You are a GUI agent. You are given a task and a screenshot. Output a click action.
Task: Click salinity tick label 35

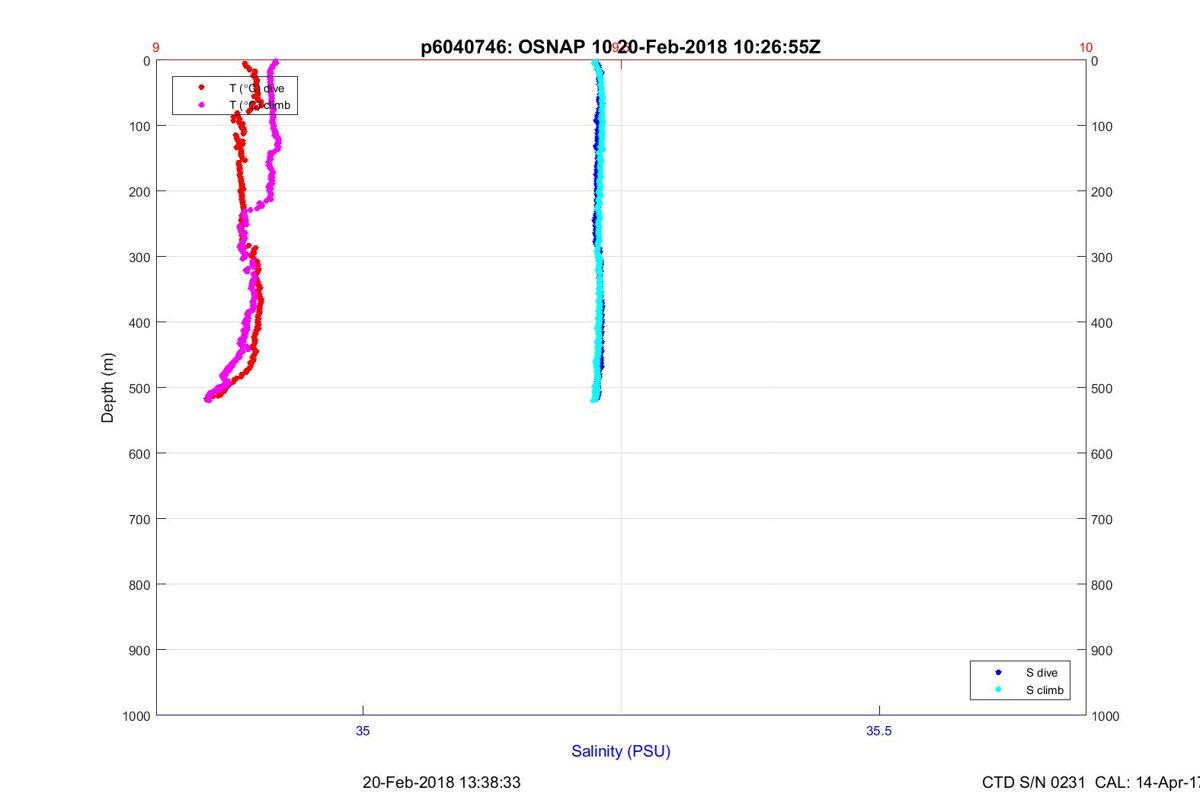(363, 731)
